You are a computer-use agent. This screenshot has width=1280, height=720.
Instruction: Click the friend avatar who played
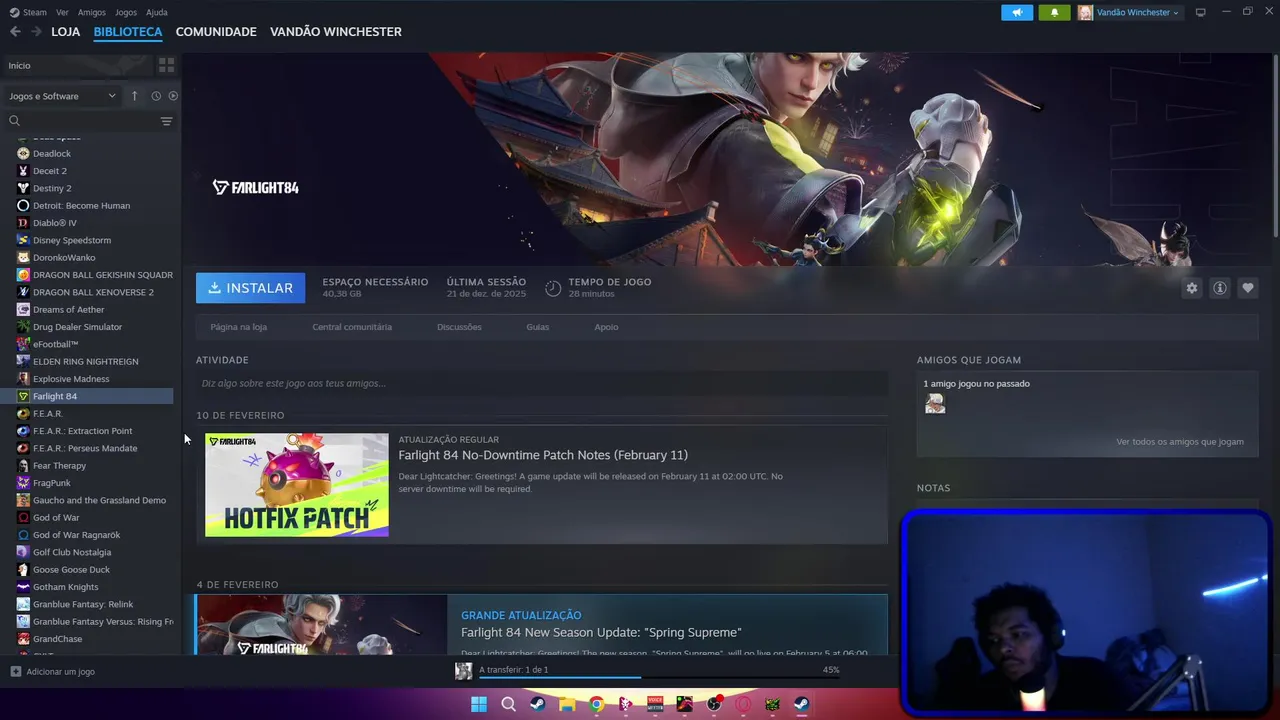point(935,404)
